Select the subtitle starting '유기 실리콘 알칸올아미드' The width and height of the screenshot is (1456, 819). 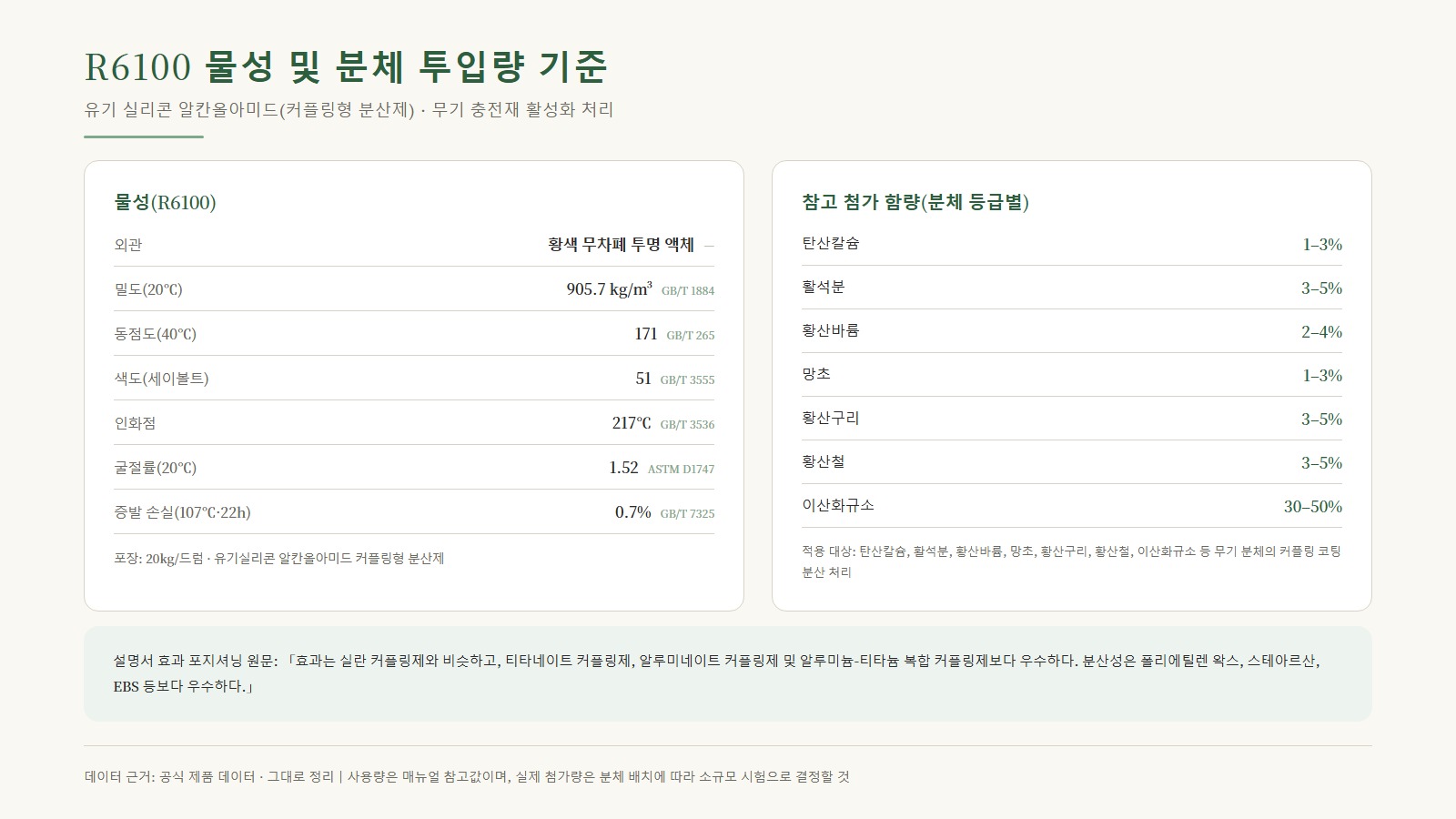[x=349, y=110]
